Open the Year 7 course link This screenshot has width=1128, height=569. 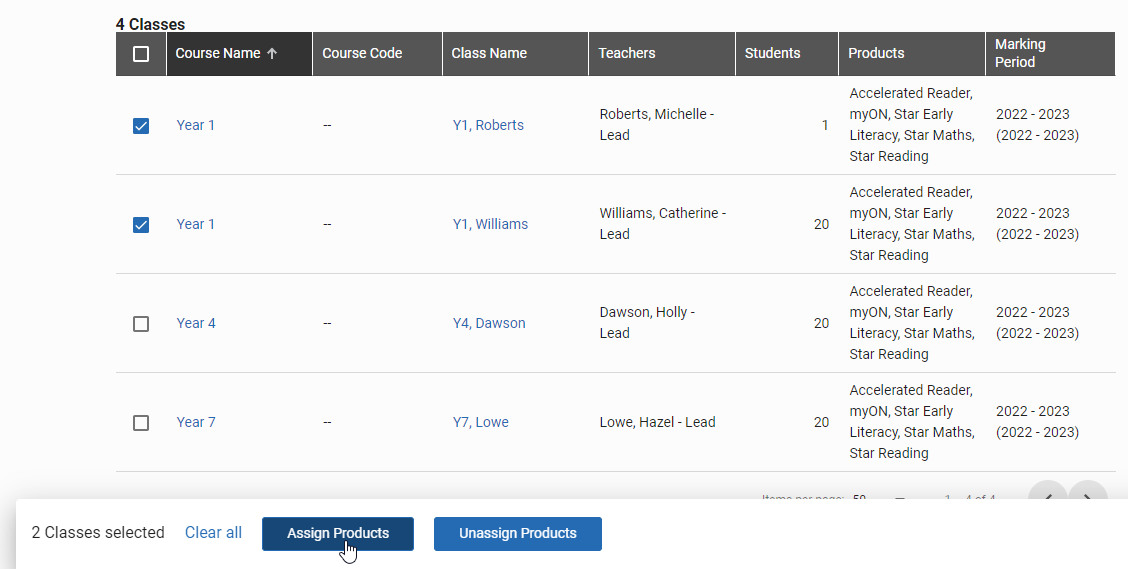click(196, 422)
